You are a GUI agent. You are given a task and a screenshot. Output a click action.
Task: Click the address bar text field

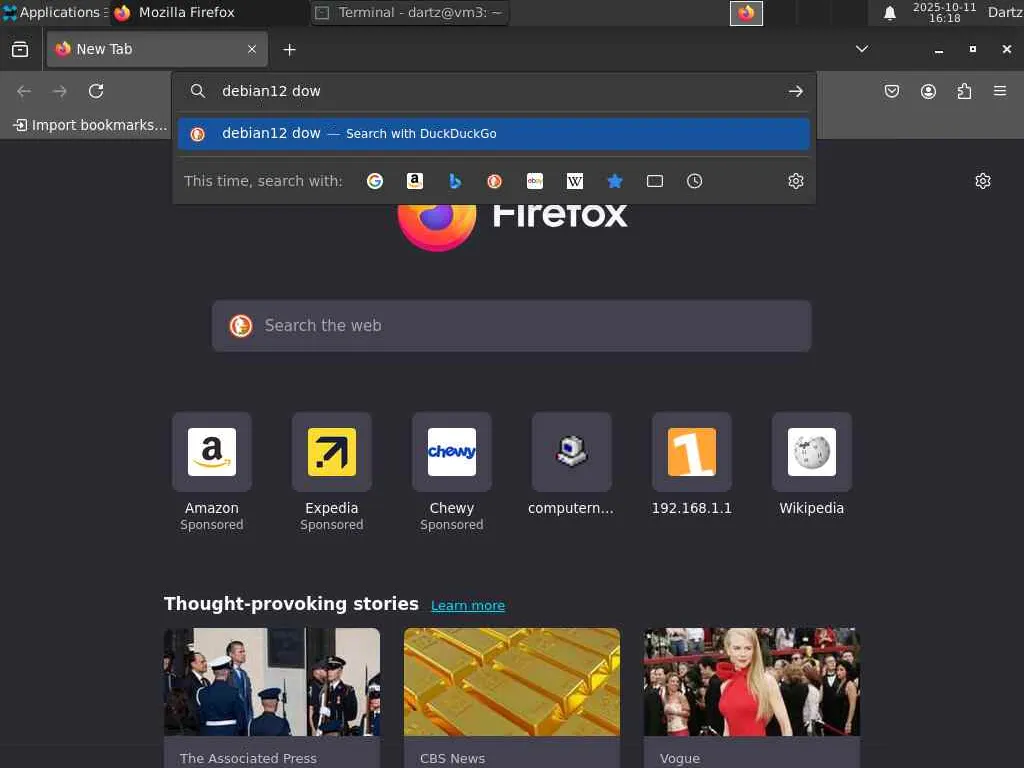pyautogui.click(x=496, y=91)
